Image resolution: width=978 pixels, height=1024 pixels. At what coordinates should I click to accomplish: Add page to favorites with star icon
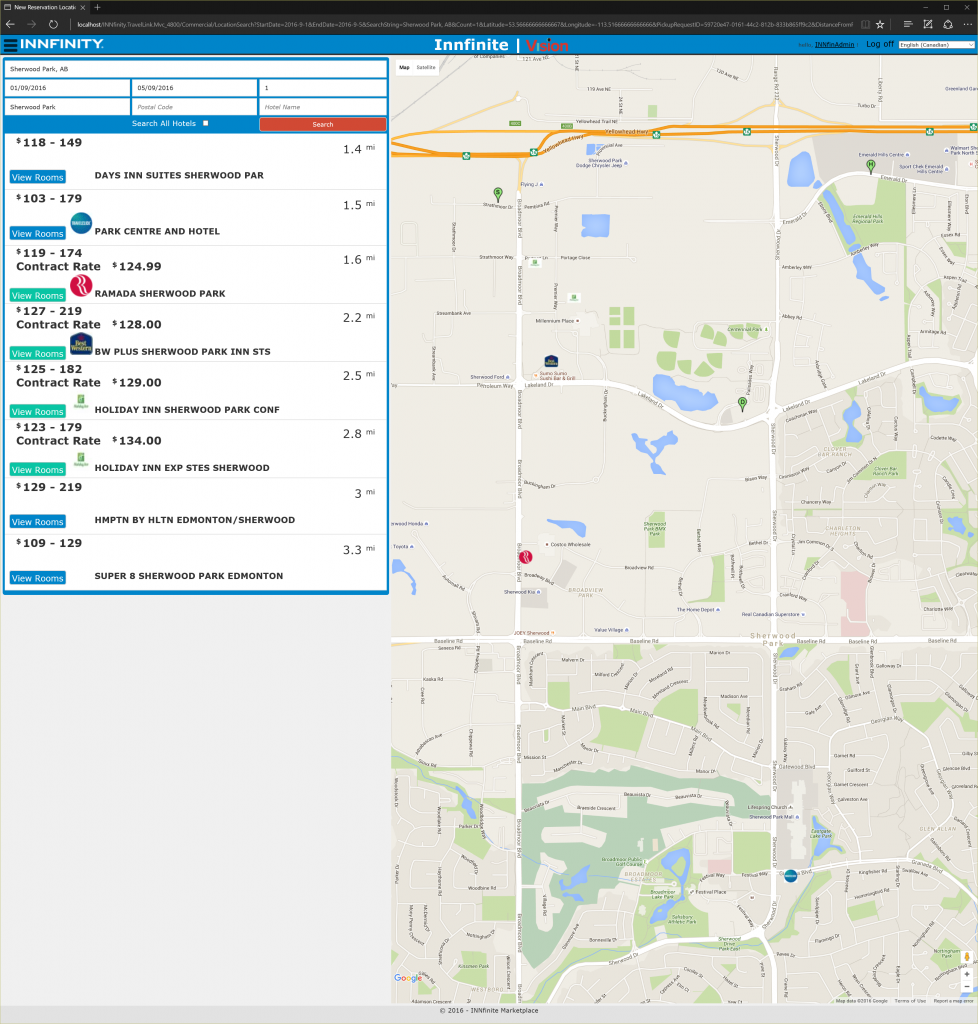880,24
